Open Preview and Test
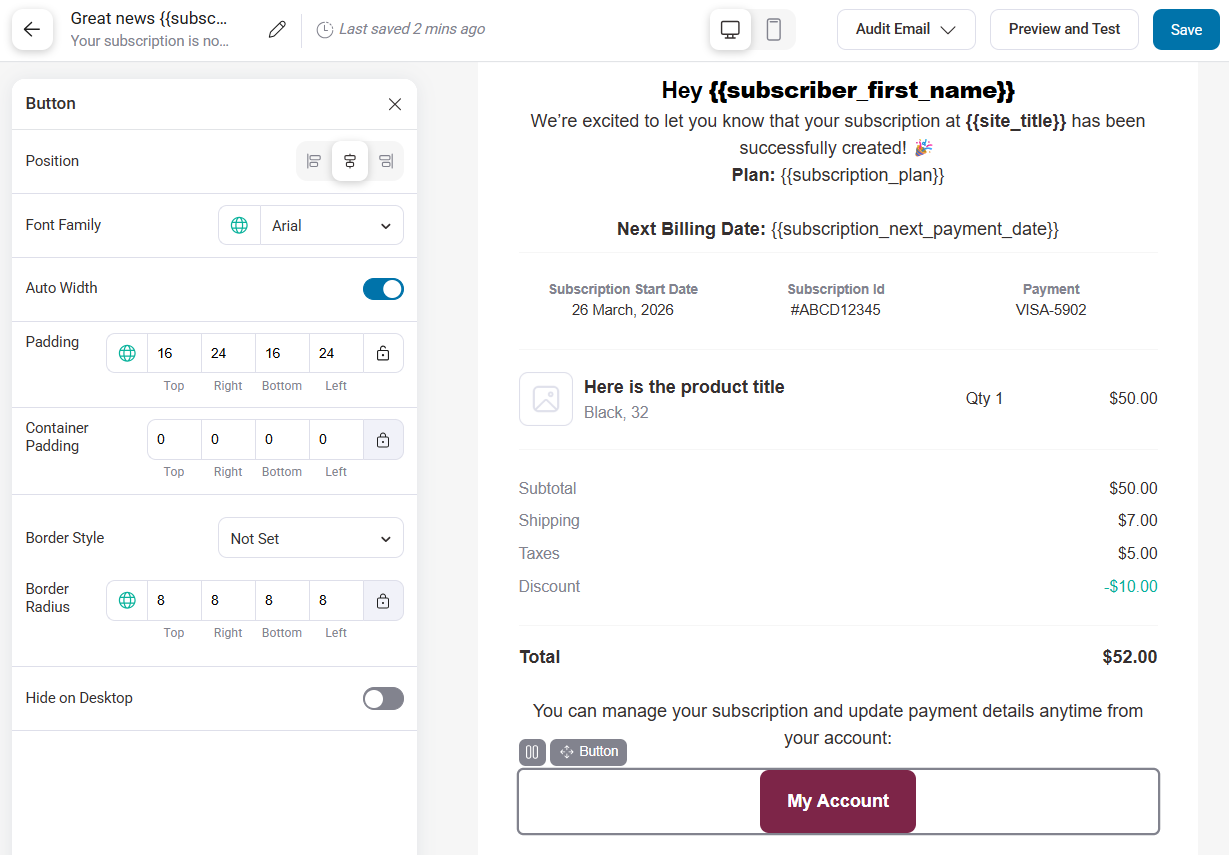Image resolution: width=1229 pixels, height=855 pixels. (x=1064, y=29)
